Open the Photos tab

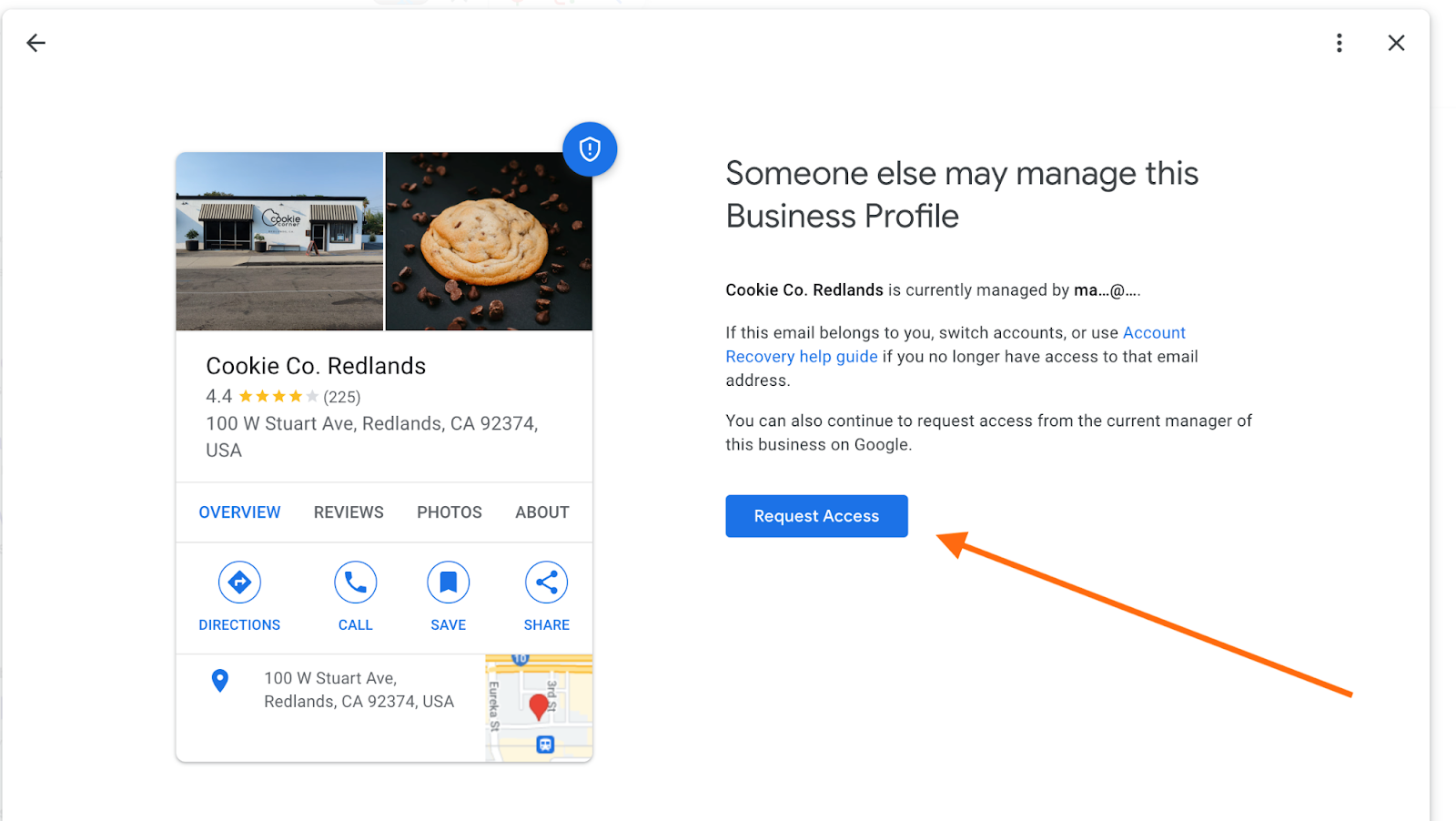[450, 512]
